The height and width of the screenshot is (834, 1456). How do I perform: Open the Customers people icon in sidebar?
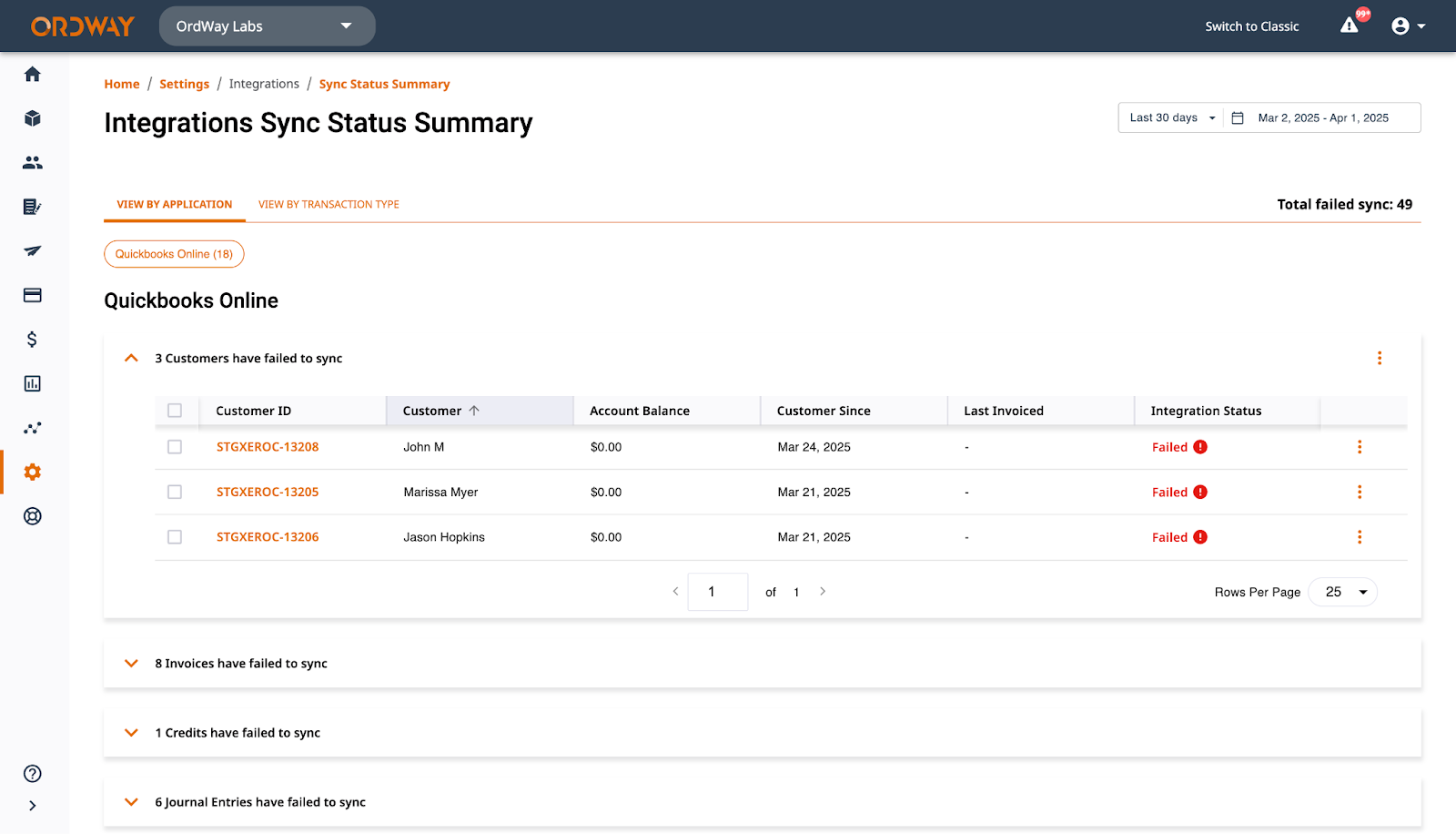33,162
